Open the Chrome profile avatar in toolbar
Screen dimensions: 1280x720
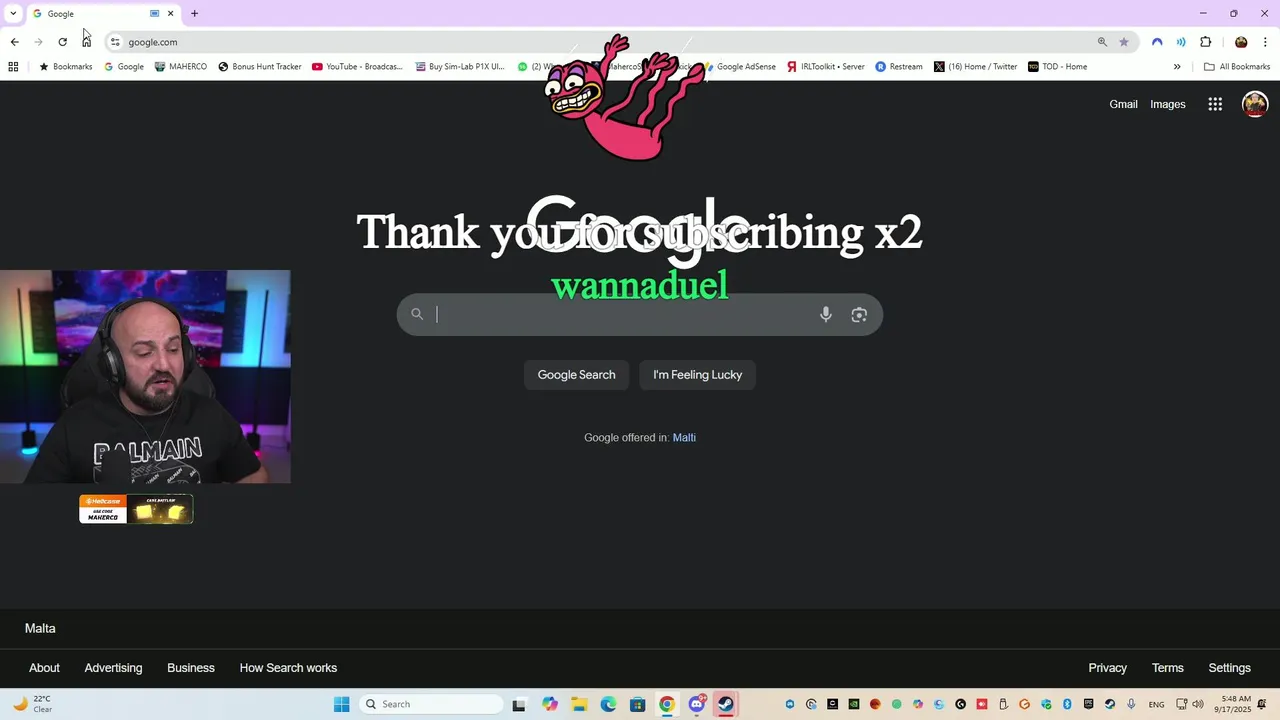1241,42
